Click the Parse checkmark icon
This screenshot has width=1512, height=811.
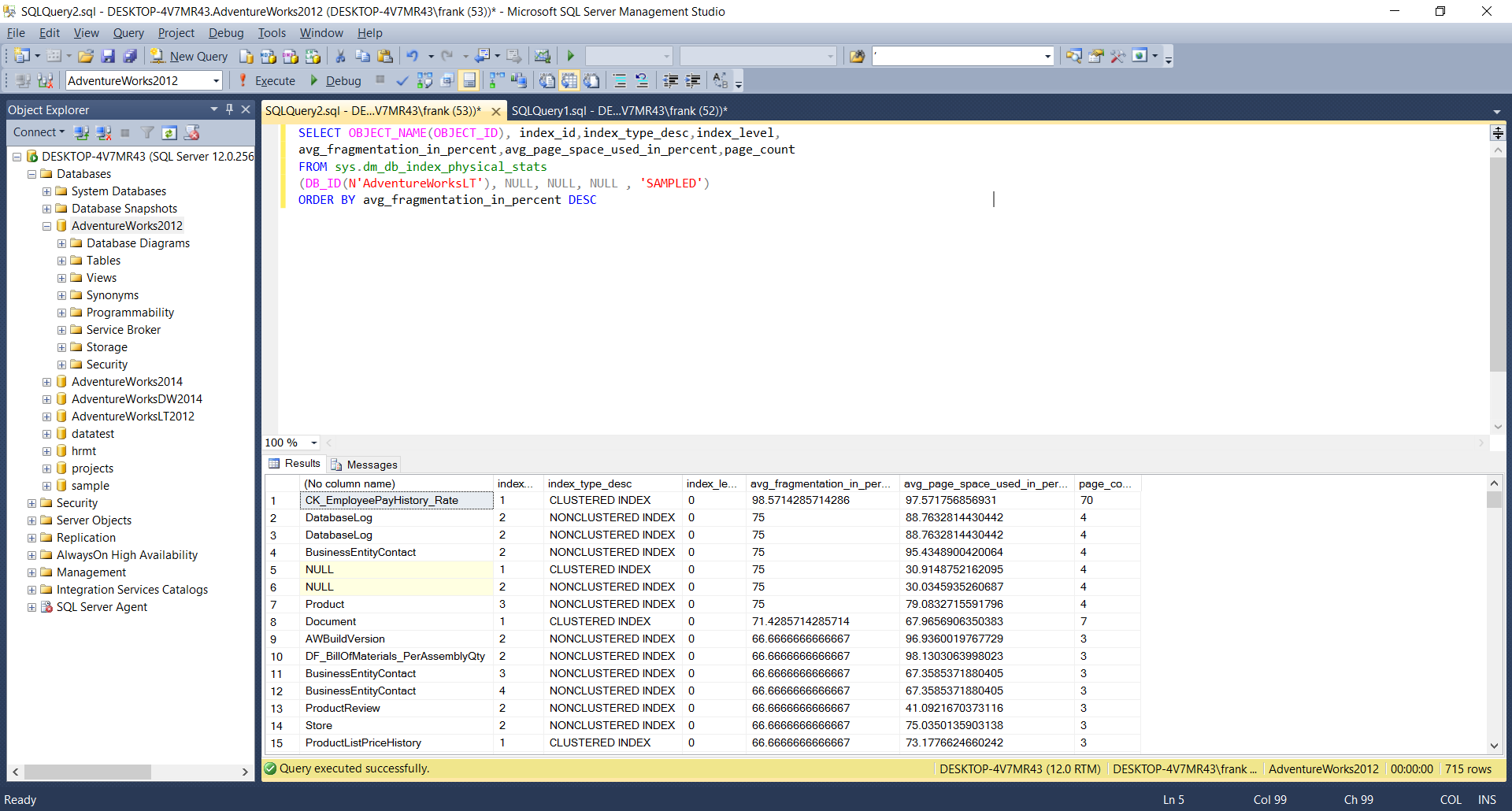pyautogui.click(x=402, y=80)
